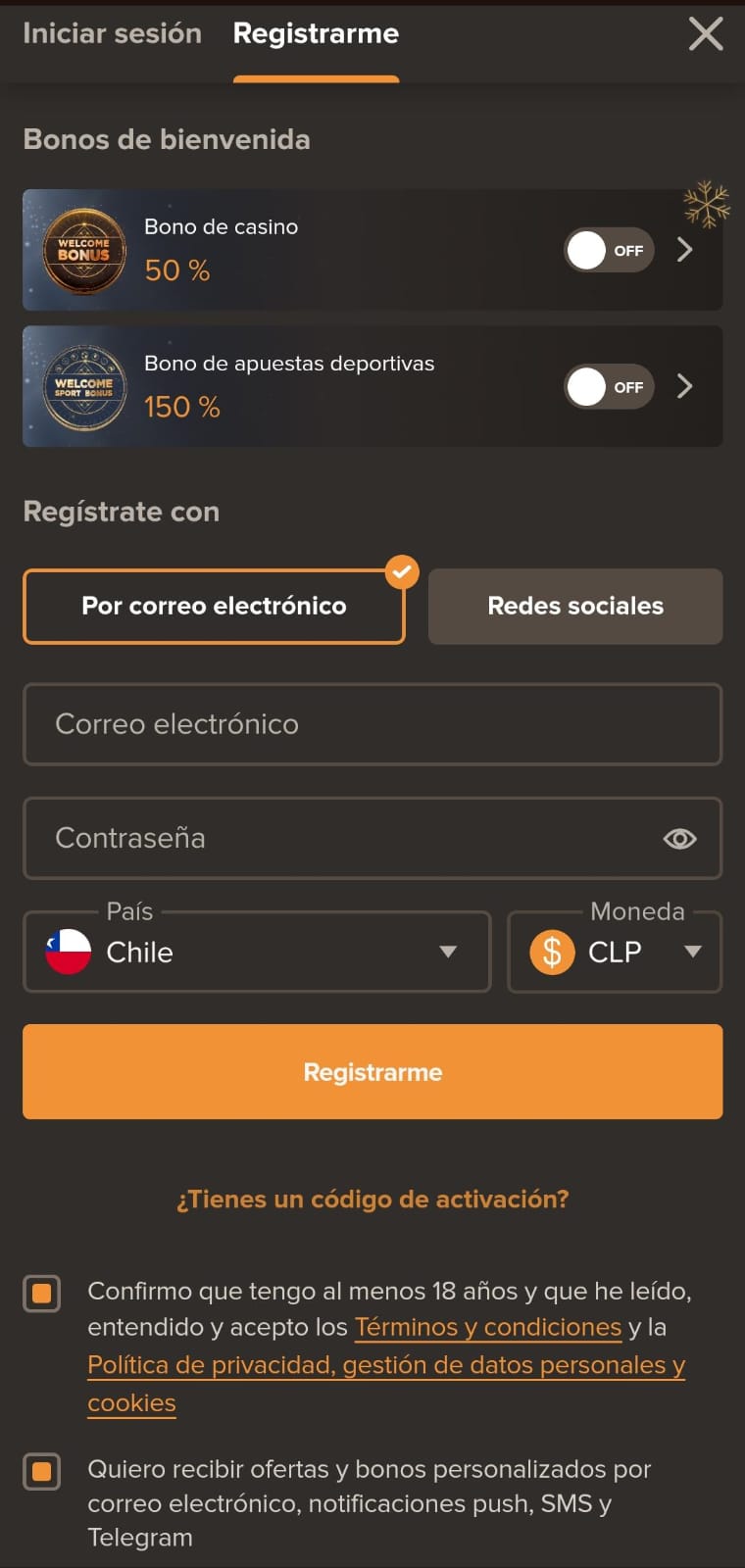Focus the Correo electrónico input field

pos(372,724)
